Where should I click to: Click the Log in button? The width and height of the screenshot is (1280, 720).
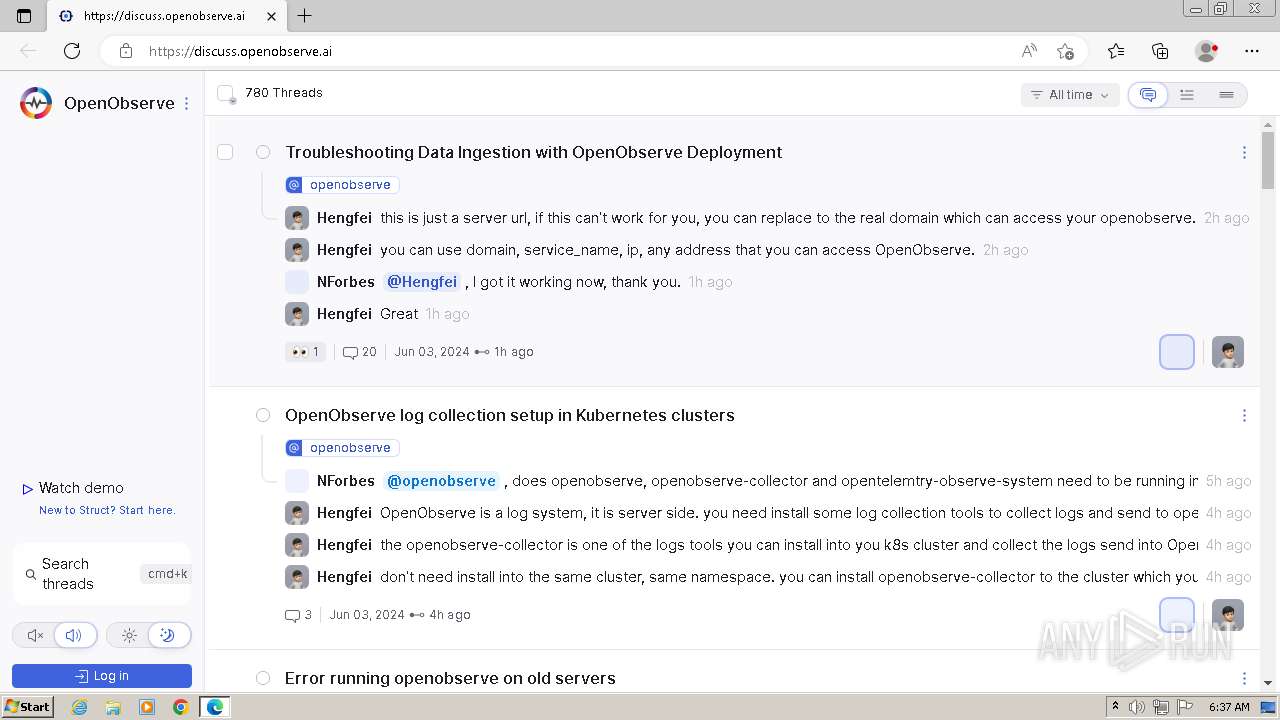pos(102,676)
